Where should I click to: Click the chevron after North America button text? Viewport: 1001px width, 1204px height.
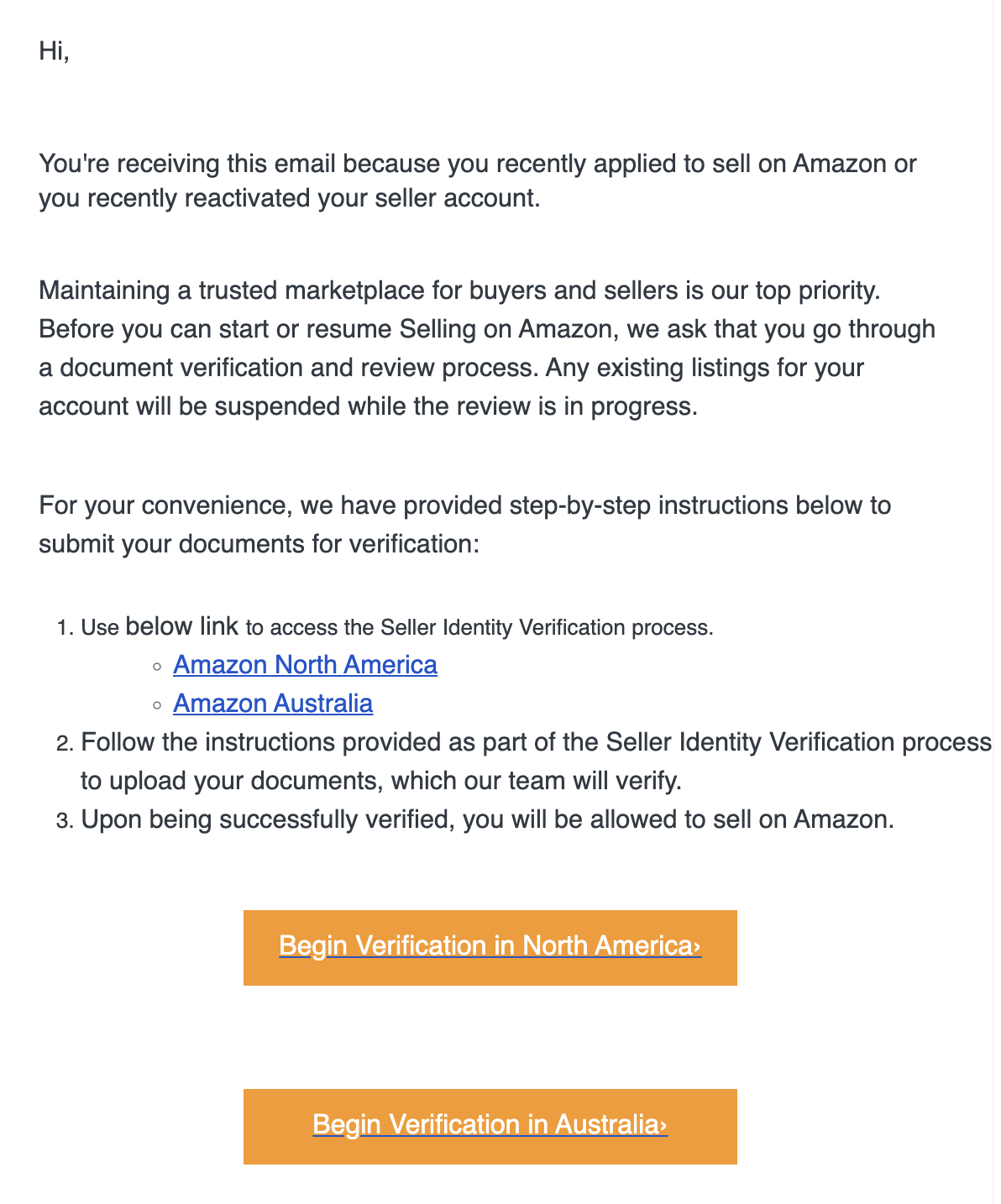click(x=697, y=947)
